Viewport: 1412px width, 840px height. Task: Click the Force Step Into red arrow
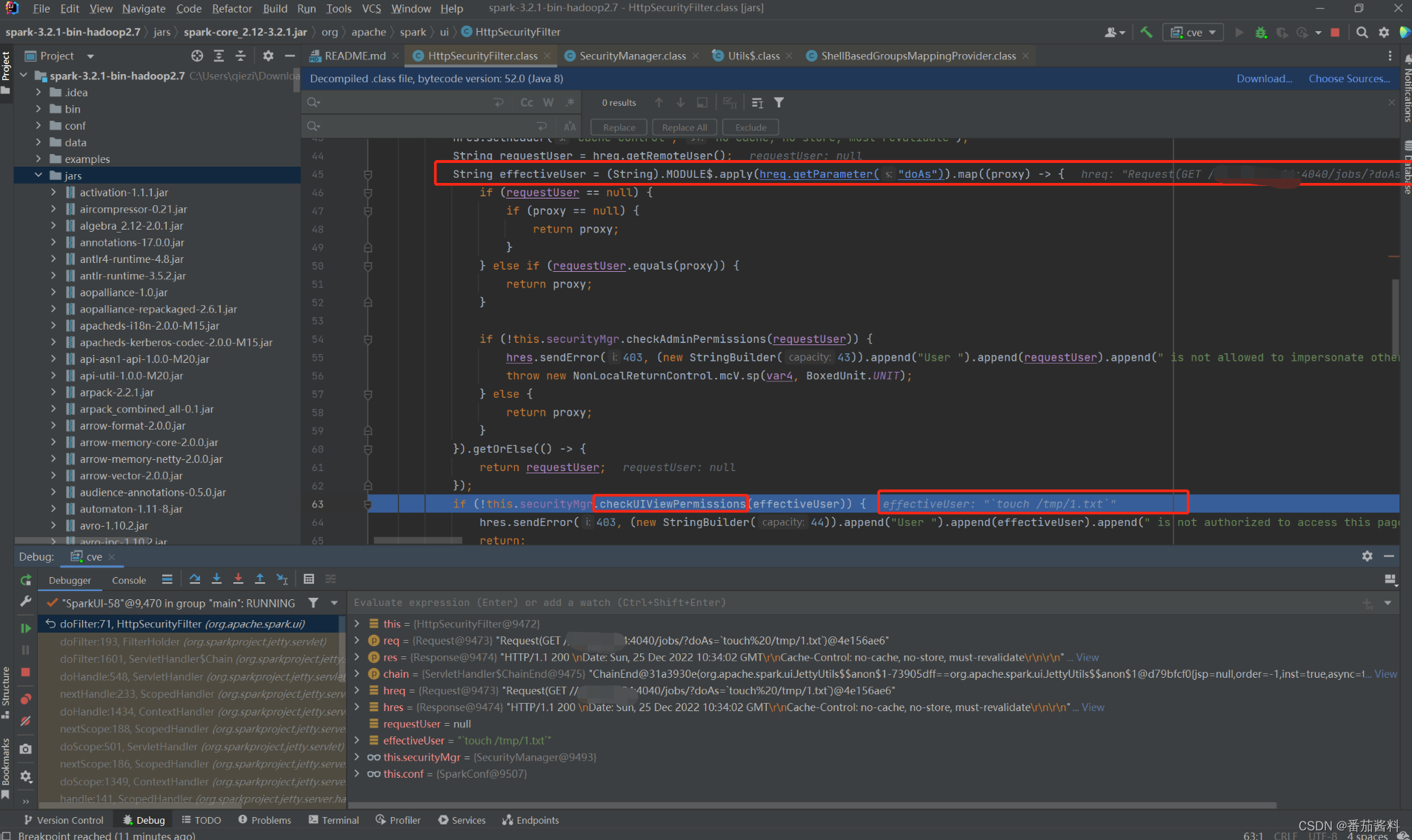(238, 579)
